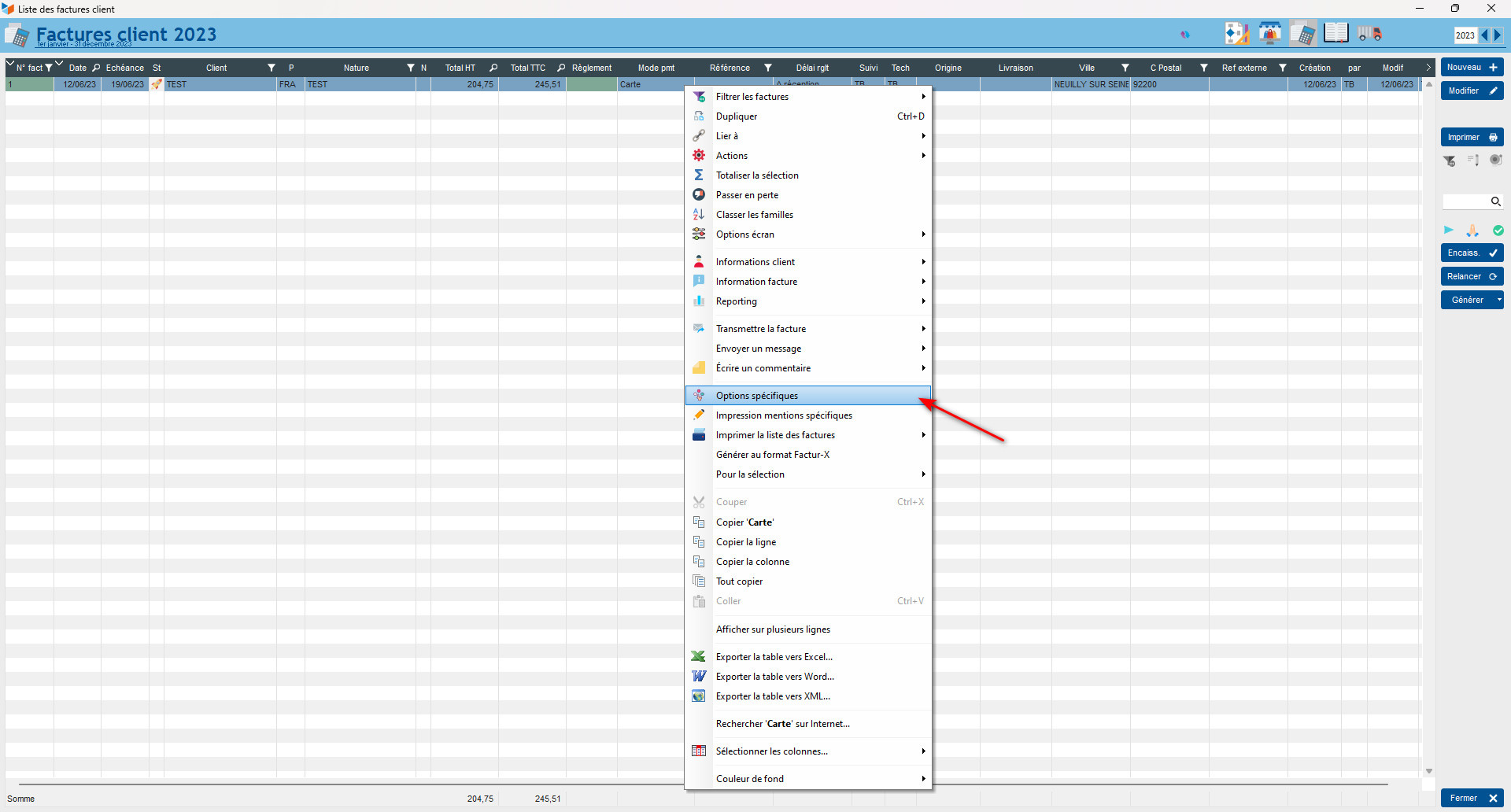Open the delivery truck module icon
Screen dimensions: 1511x812
tap(1370, 34)
